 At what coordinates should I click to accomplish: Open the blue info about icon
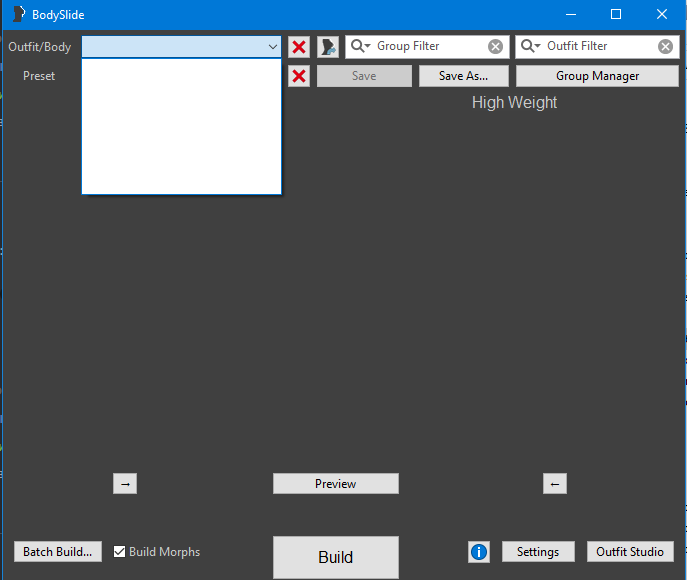click(x=479, y=552)
